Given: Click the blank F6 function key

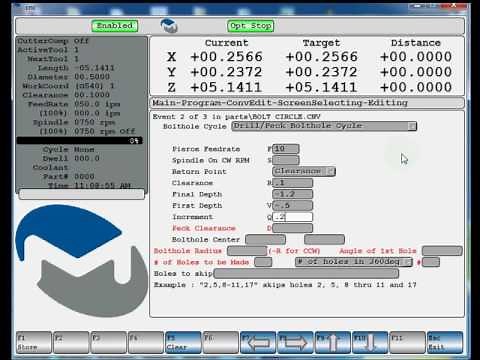Looking at the screenshot, I should pyautogui.click(x=220, y=342).
